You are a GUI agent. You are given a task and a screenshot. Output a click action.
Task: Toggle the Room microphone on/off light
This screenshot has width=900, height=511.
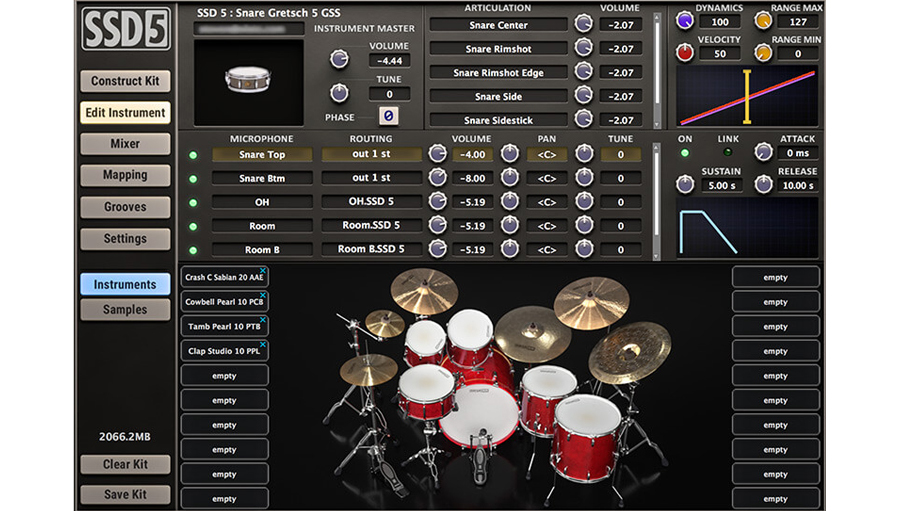point(193,227)
